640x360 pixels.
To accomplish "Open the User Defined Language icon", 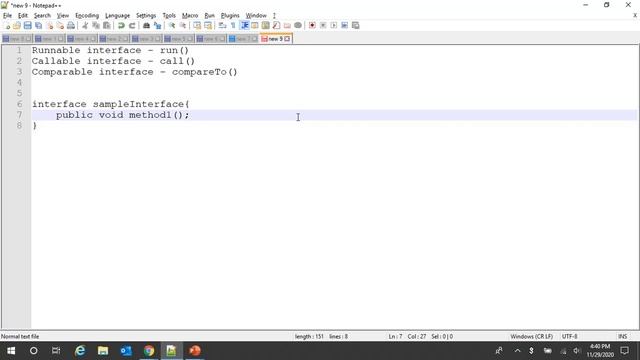I will click(x=255, y=25).
